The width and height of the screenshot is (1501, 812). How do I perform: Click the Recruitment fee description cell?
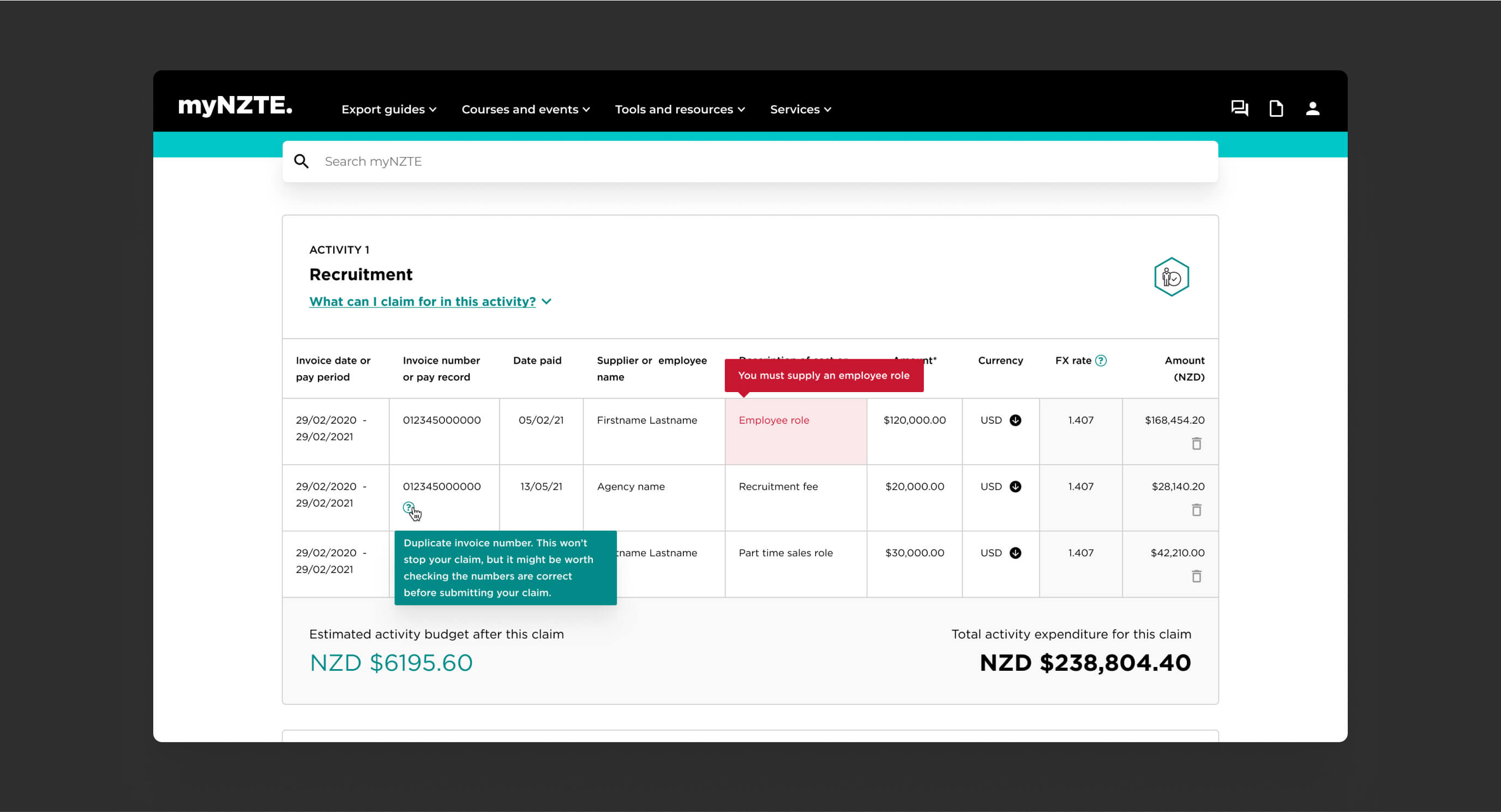[796, 498]
